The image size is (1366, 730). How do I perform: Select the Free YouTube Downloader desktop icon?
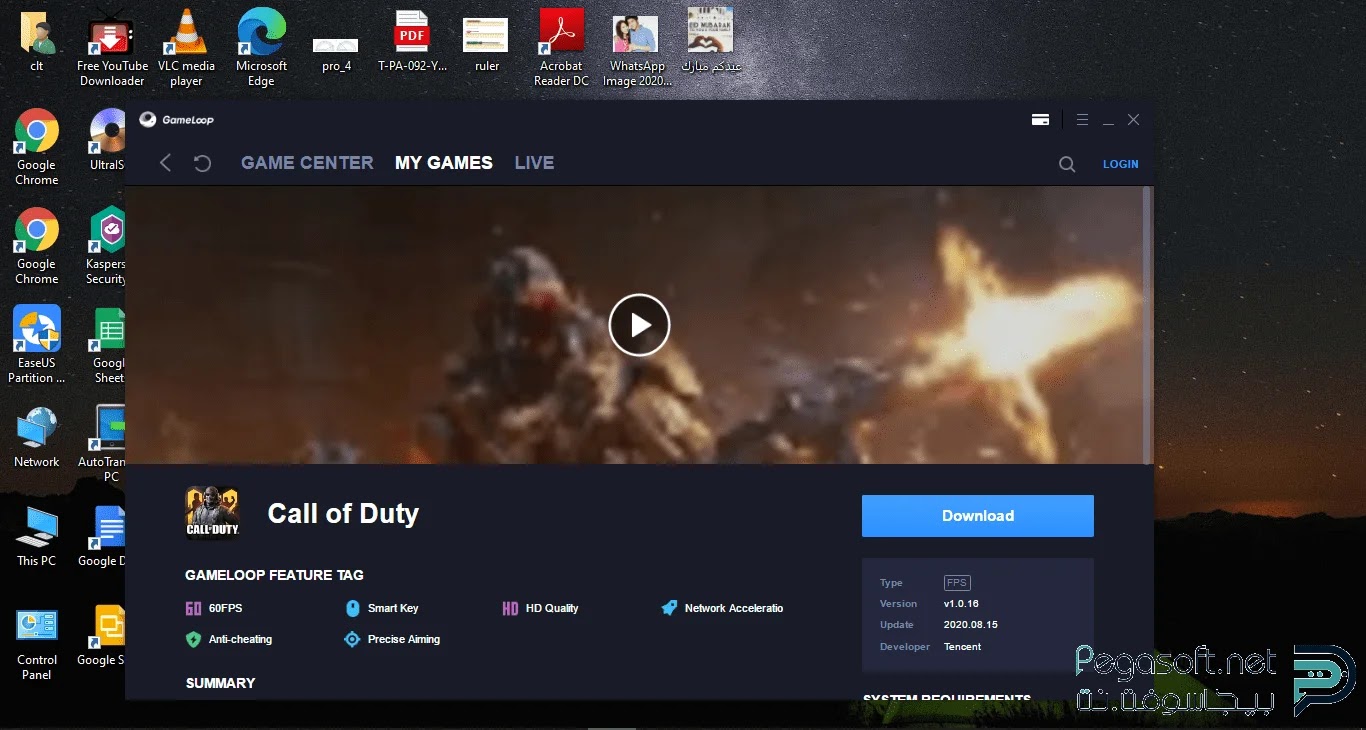click(x=112, y=48)
